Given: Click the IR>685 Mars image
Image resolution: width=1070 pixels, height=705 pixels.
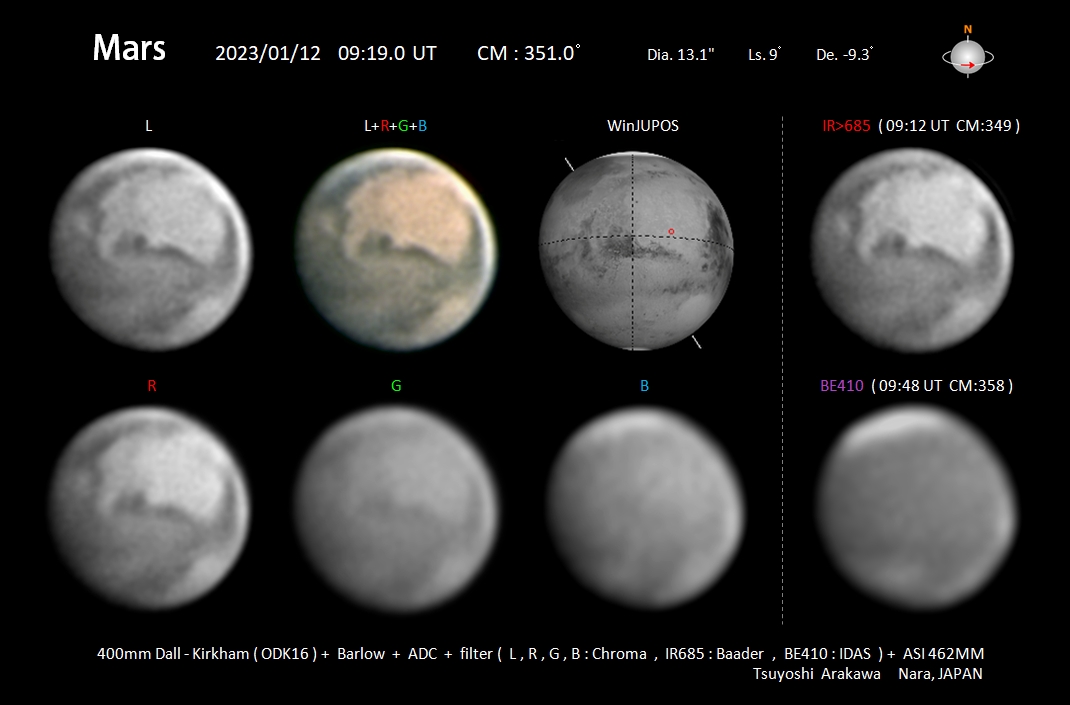Looking at the screenshot, I should tap(912, 250).
